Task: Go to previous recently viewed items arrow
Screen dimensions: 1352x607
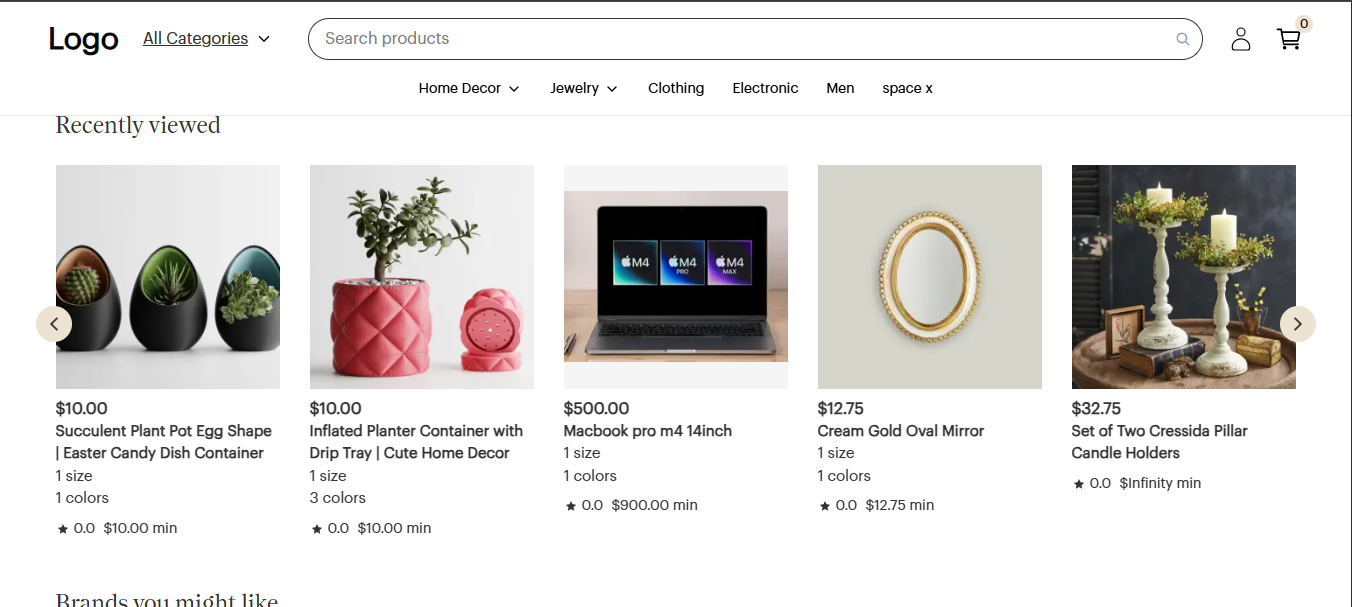Action: (x=54, y=324)
